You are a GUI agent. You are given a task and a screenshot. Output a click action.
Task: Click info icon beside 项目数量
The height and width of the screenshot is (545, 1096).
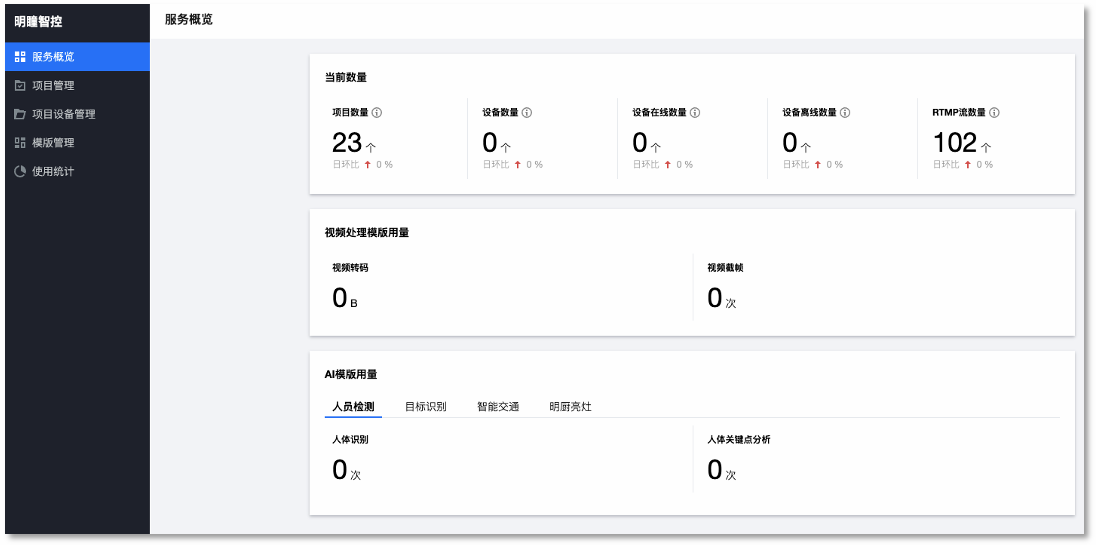point(377,113)
